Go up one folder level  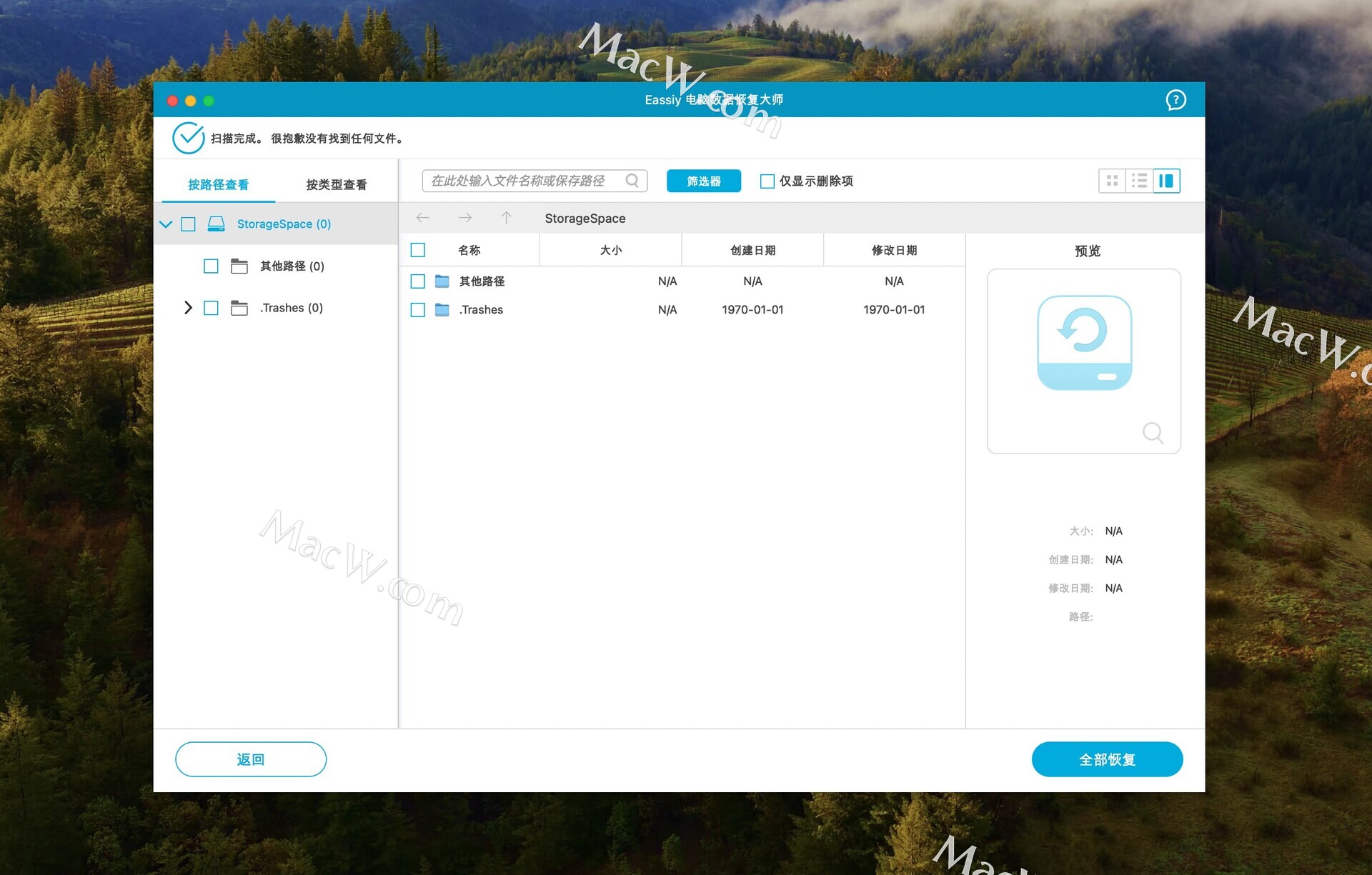coord(506,218)
